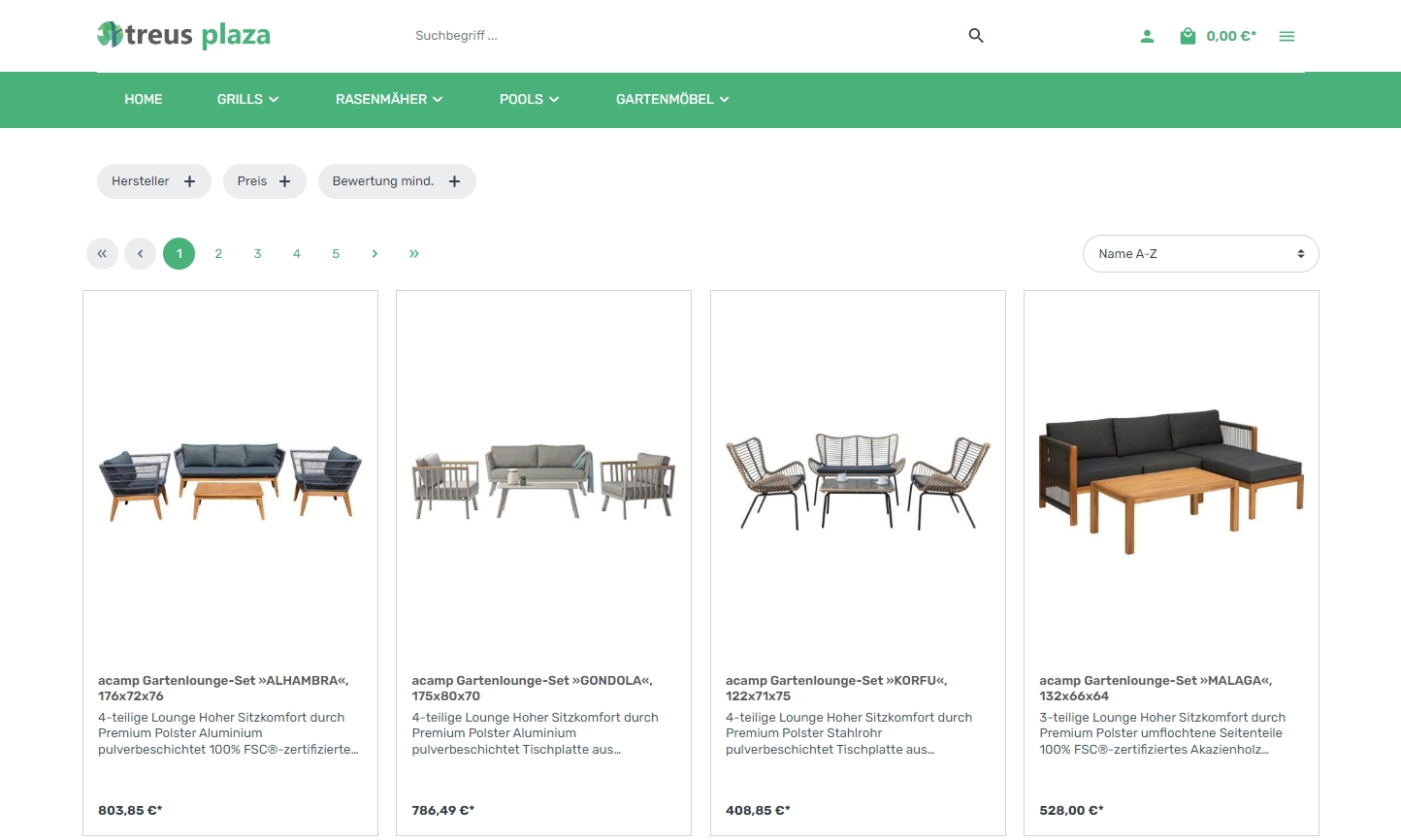Click price 408,85 €
The image size is (1401, 840).
758,810
